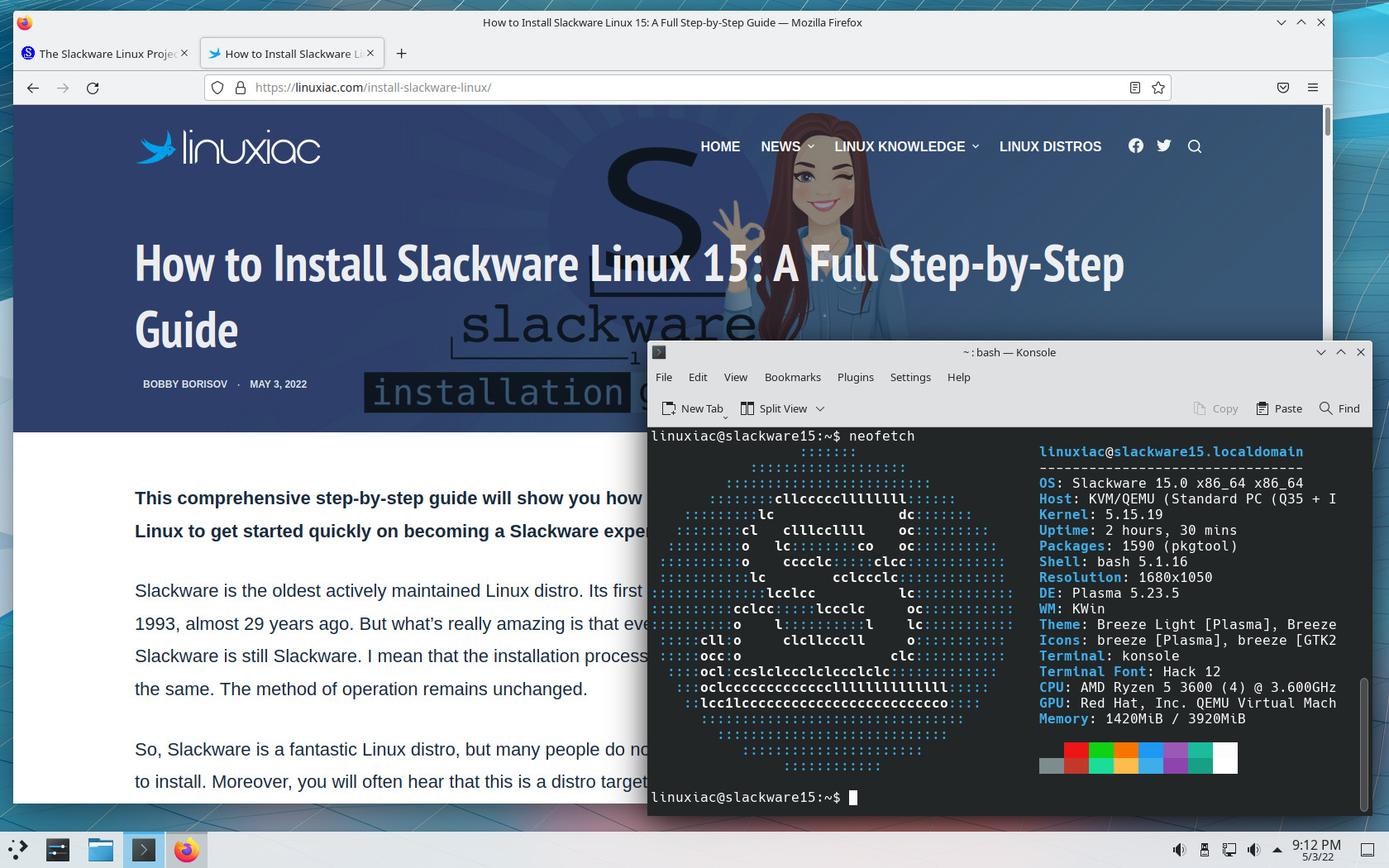1389x868 pixels.
Task: Switch to Firefox in the taskbar
Action: (187, 850)
